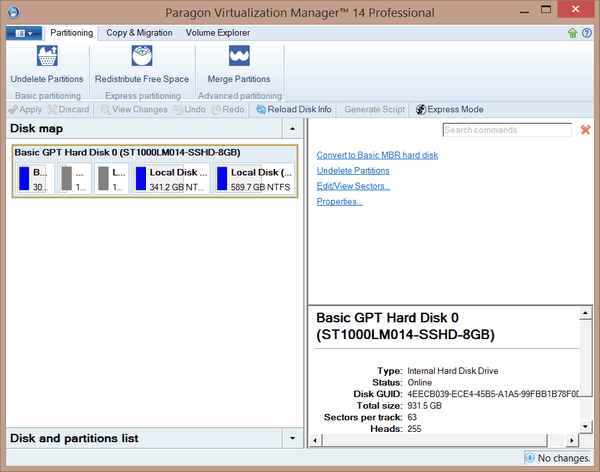Image resolution: width=600 pixels, height=472 pixels.
Task: Click Generate Script in the toolbar
Action: (374, 109)
